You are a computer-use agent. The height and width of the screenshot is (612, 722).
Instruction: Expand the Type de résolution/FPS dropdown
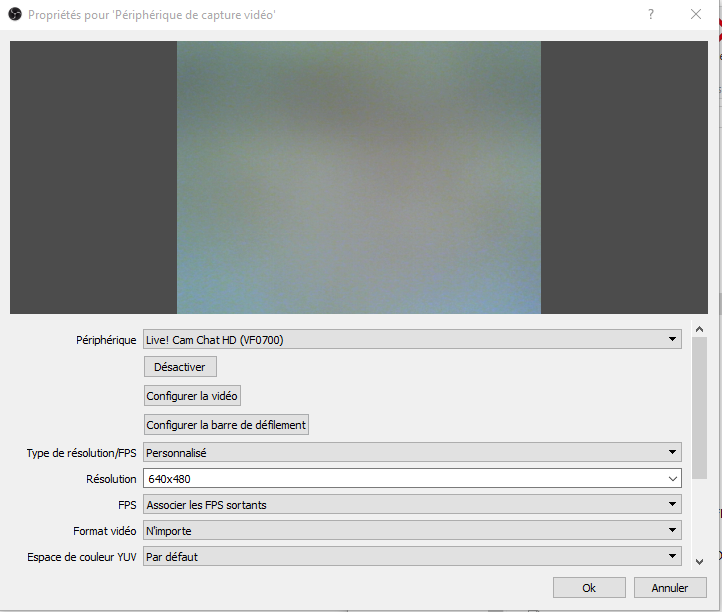[412, 453]
